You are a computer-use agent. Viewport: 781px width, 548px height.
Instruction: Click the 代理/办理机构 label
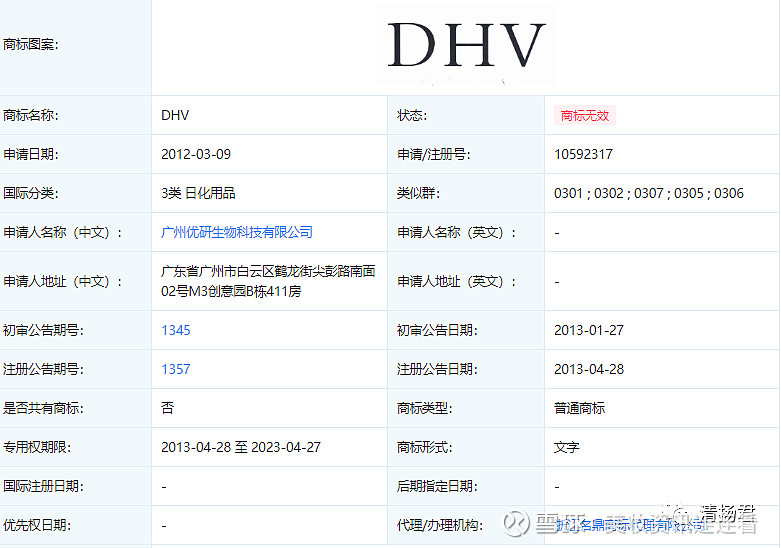tap(440, 525)
